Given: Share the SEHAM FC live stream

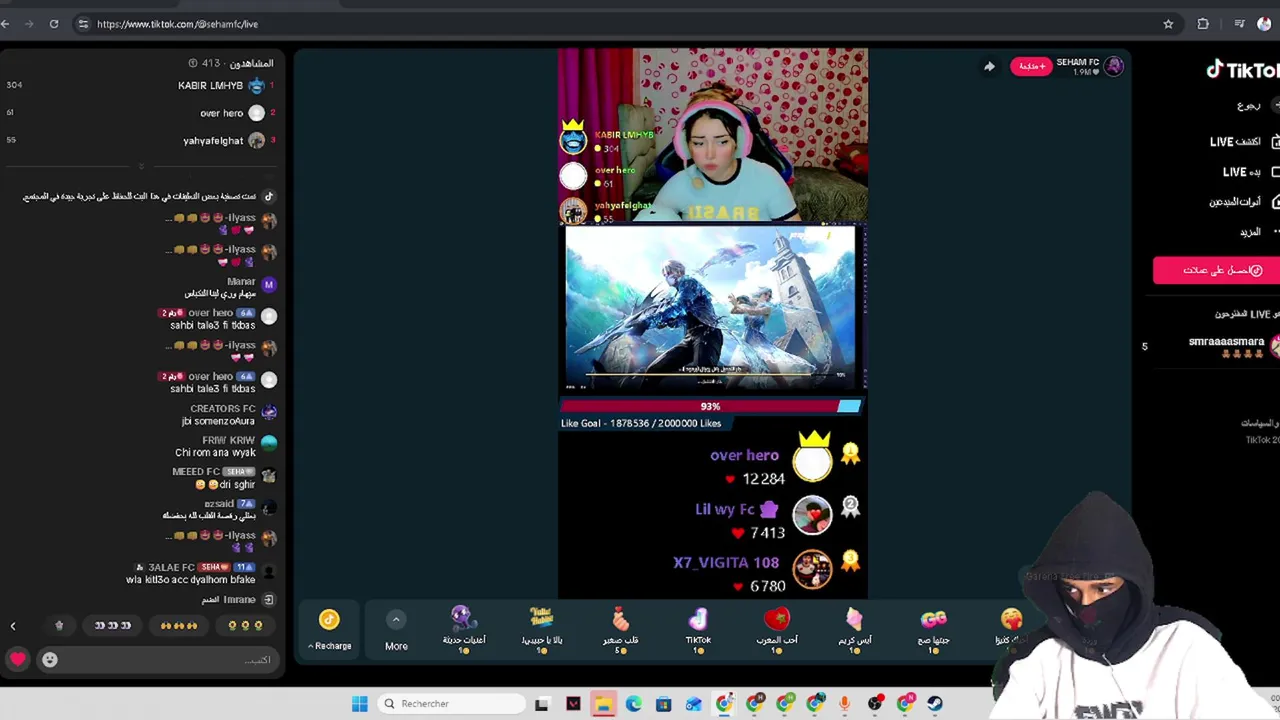Looking at the screenshot, I should click(x=989, y=67).
